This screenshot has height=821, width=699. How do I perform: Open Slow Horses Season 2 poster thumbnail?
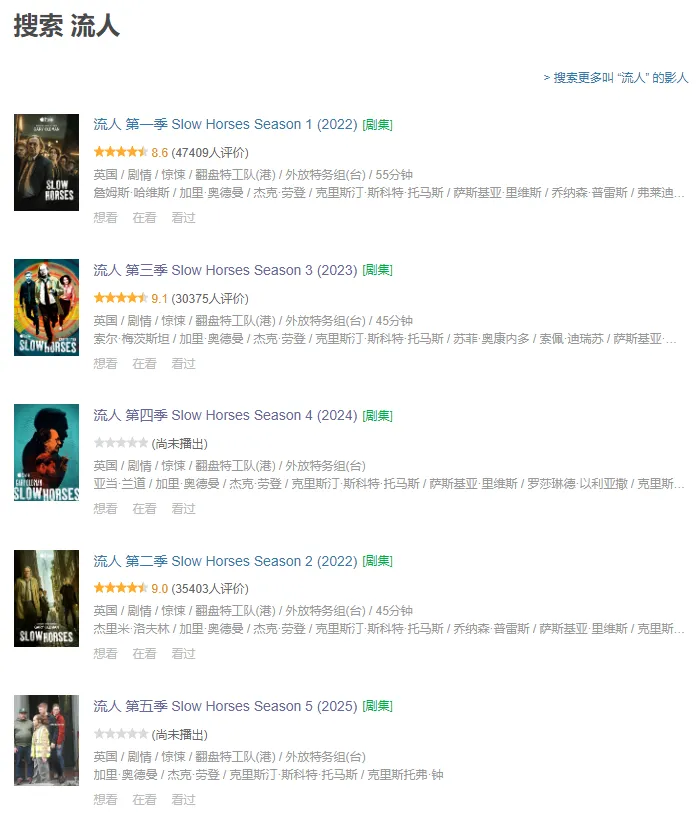46,598
